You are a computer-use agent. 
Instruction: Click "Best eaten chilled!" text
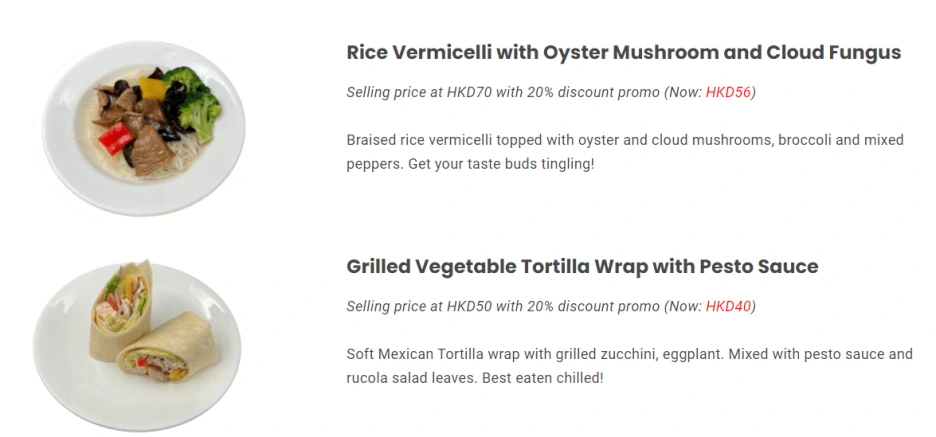pos(543,378)
